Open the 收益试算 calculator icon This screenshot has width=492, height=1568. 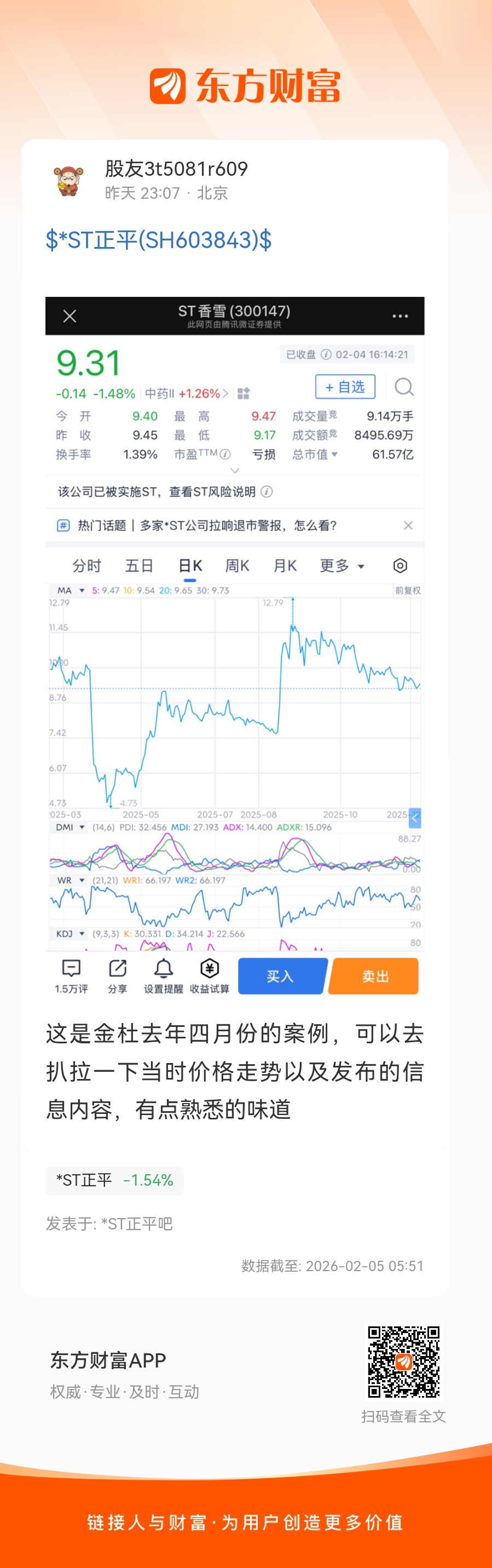pos(209,968)
